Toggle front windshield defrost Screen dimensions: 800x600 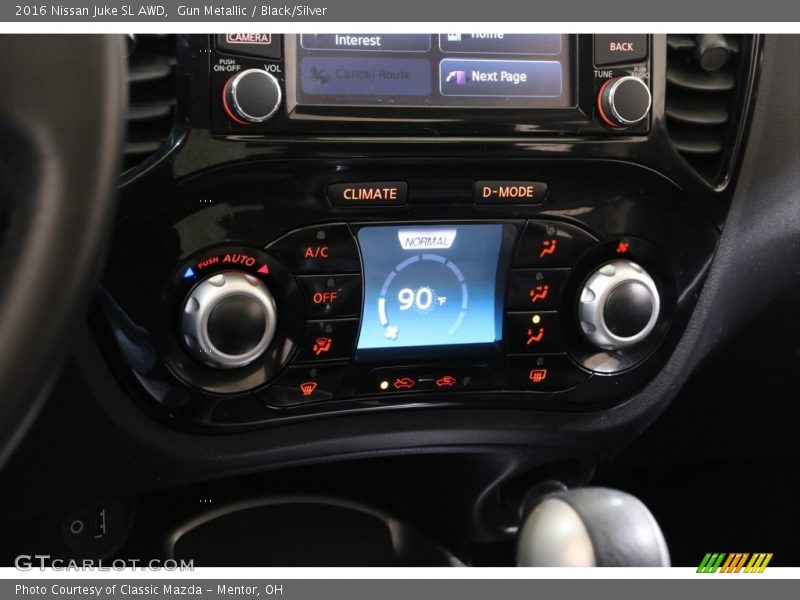308,388
